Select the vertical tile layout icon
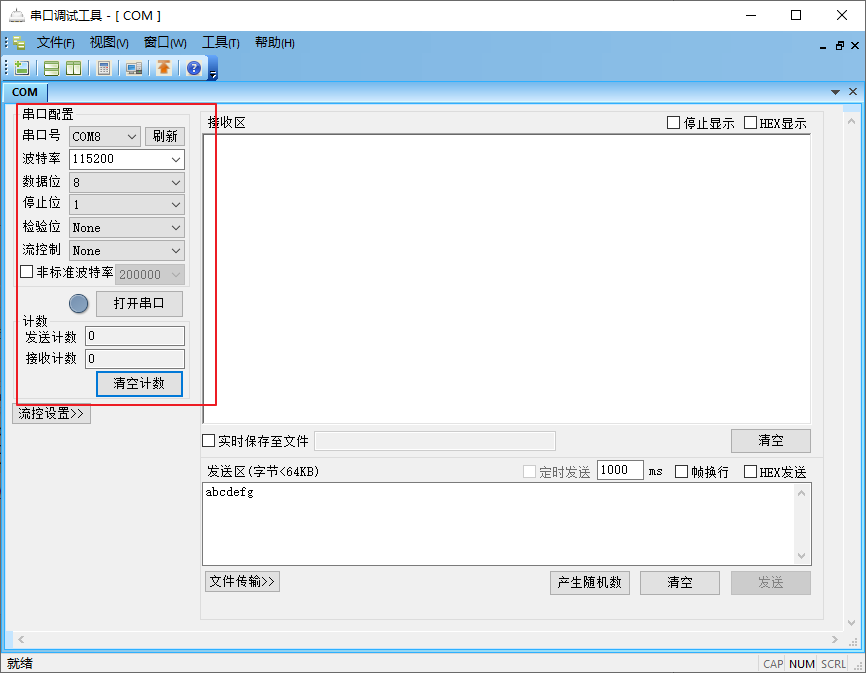Image resolution: width=866 pixels, height=673 pixels. tap(73, 67)
